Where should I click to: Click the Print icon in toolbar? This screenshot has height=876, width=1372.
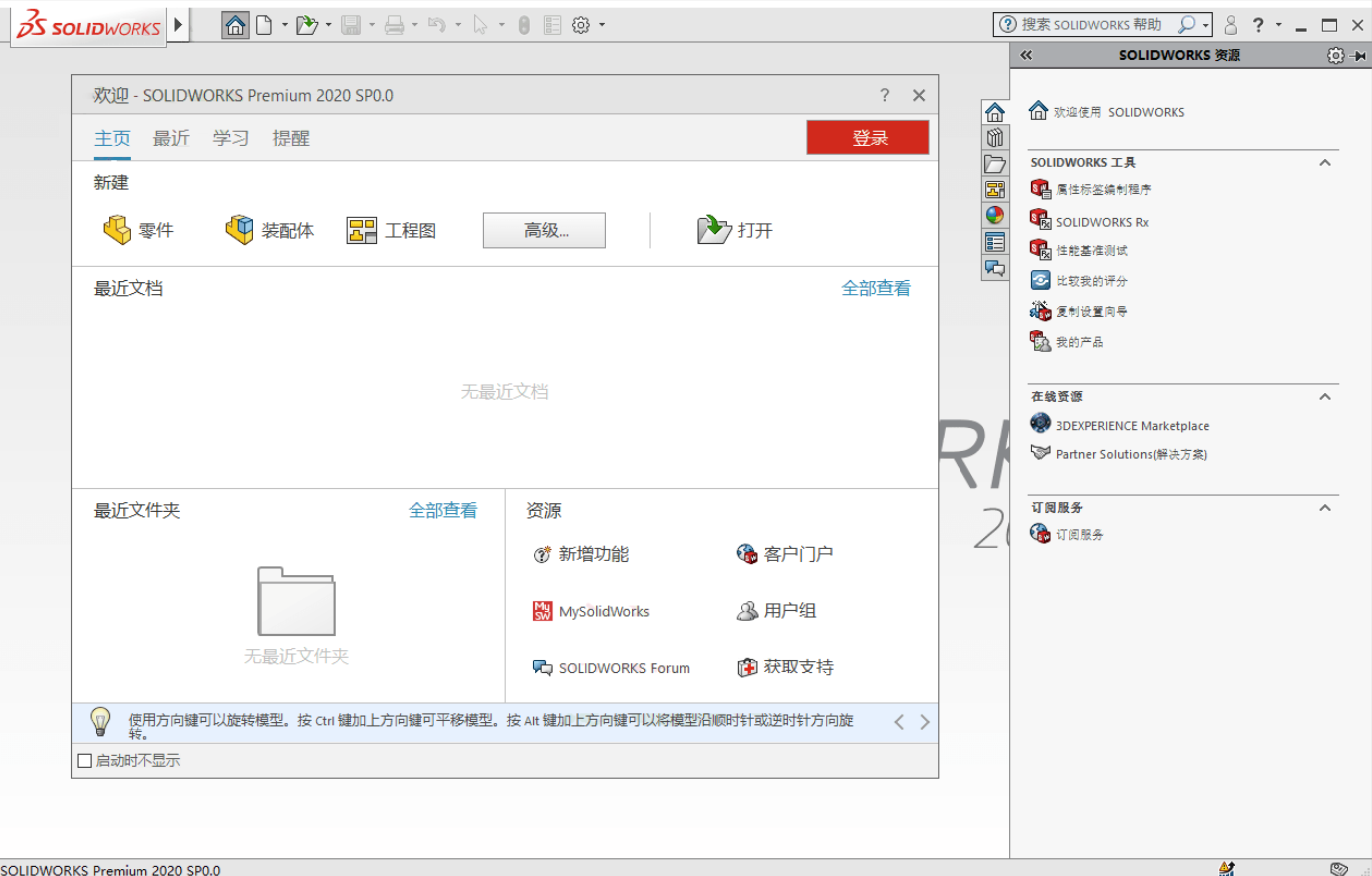click(x=395, y=25)
